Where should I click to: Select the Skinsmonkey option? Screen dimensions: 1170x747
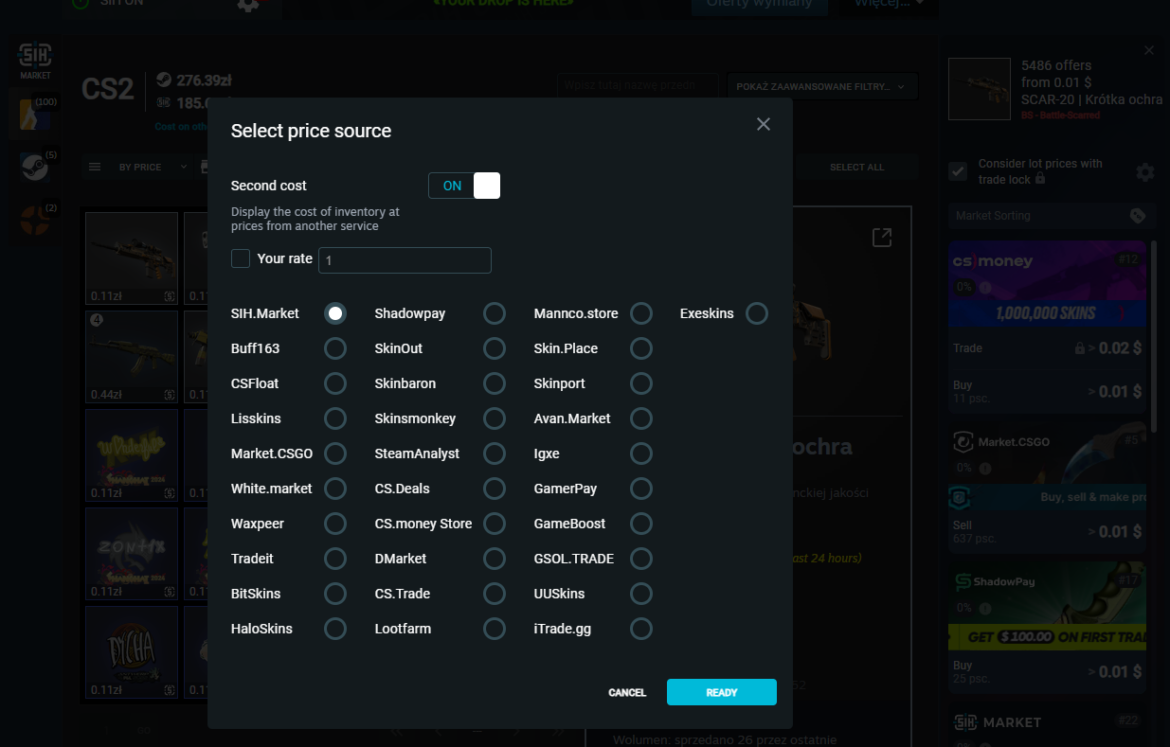[x=494, y=419]
